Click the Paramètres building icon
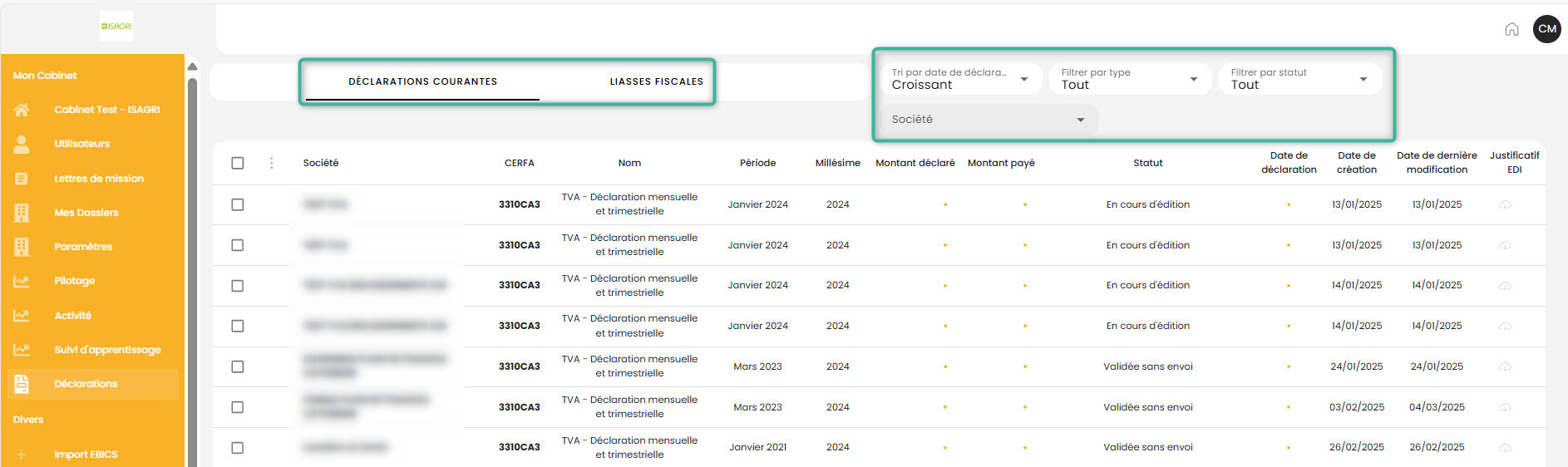Image resolution: width=1568 pixels, height=467 pixels. 22,247
